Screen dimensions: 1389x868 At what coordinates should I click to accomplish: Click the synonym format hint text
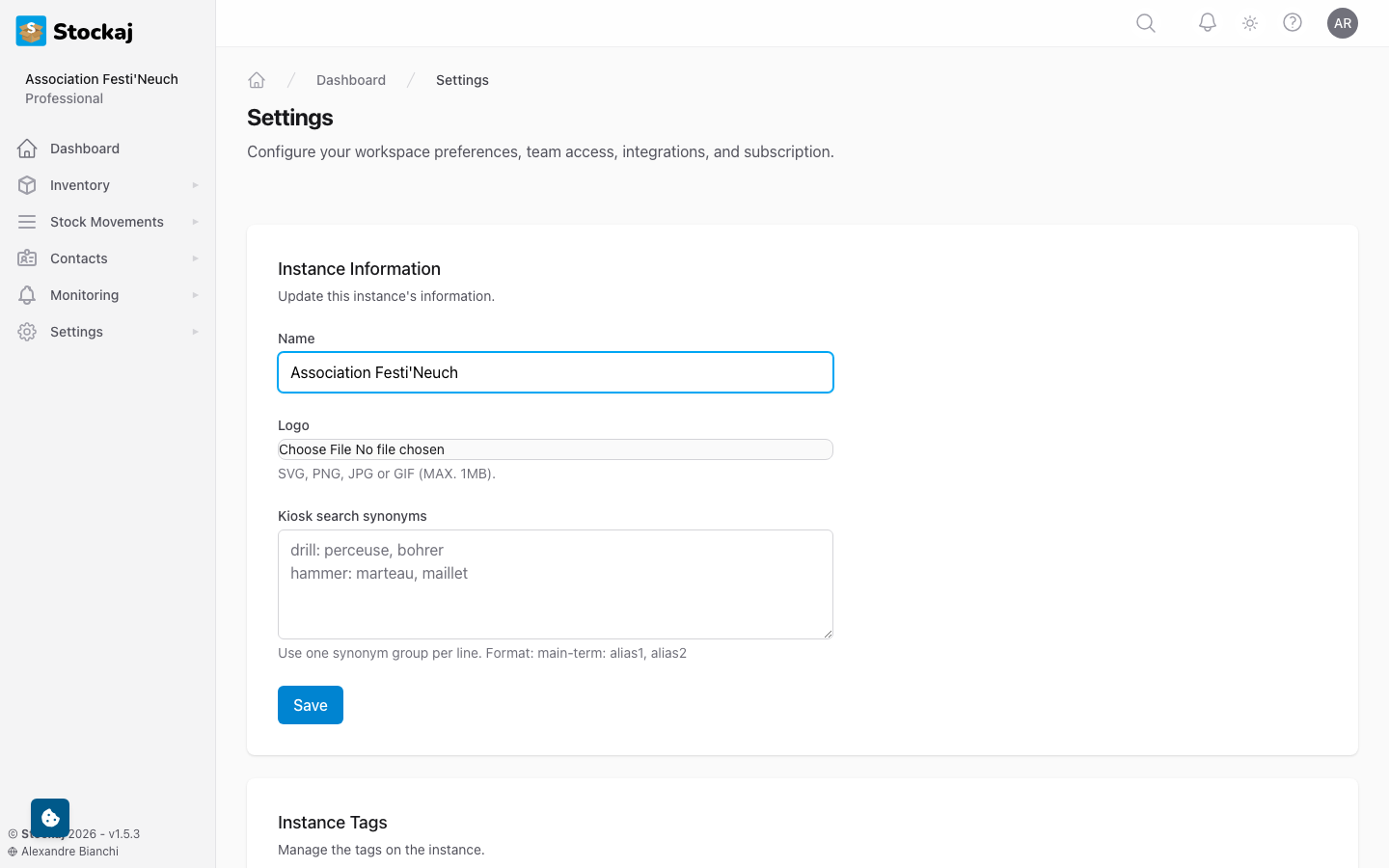point(482,653)
